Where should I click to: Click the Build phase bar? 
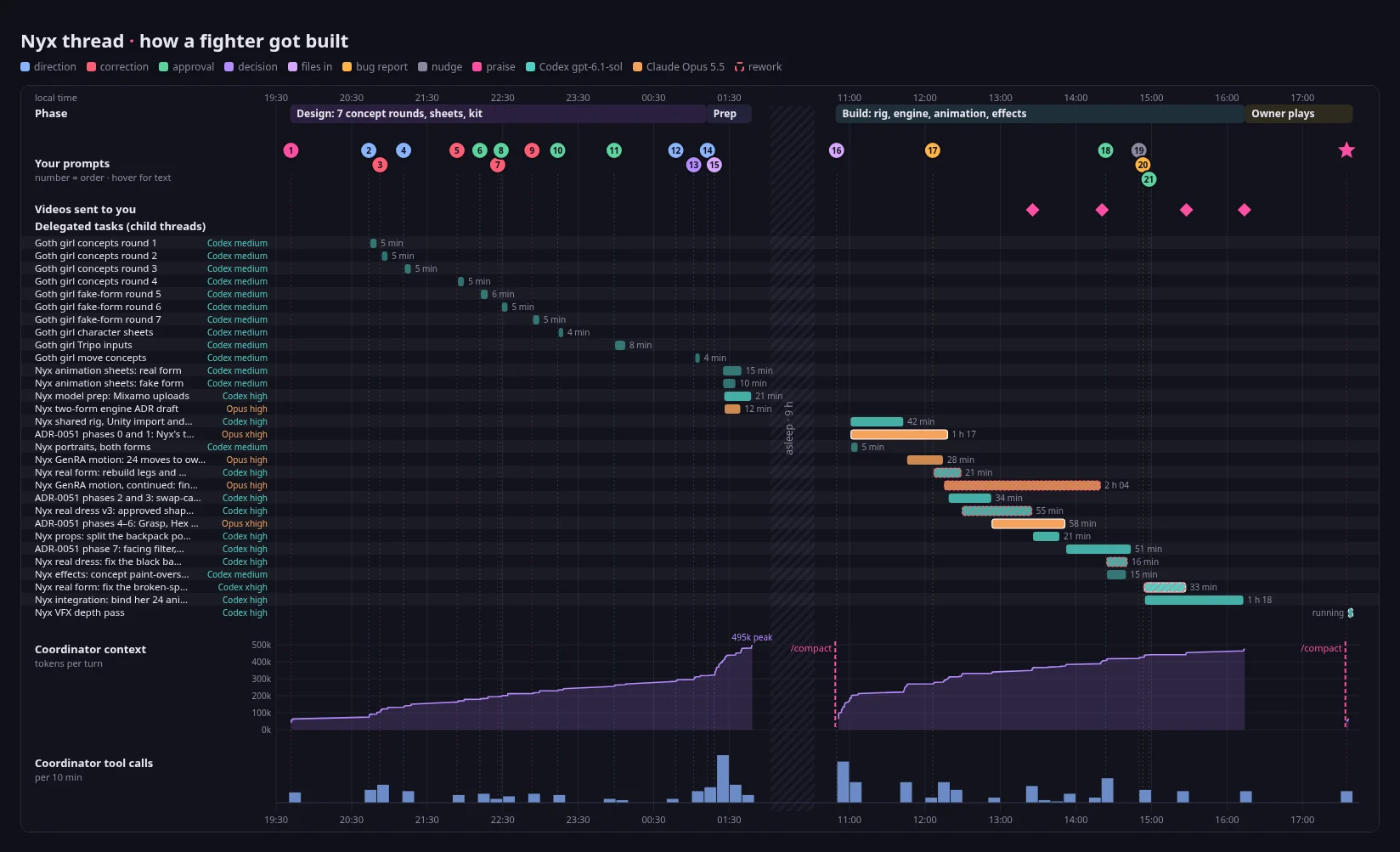[x=1040, y=114]
